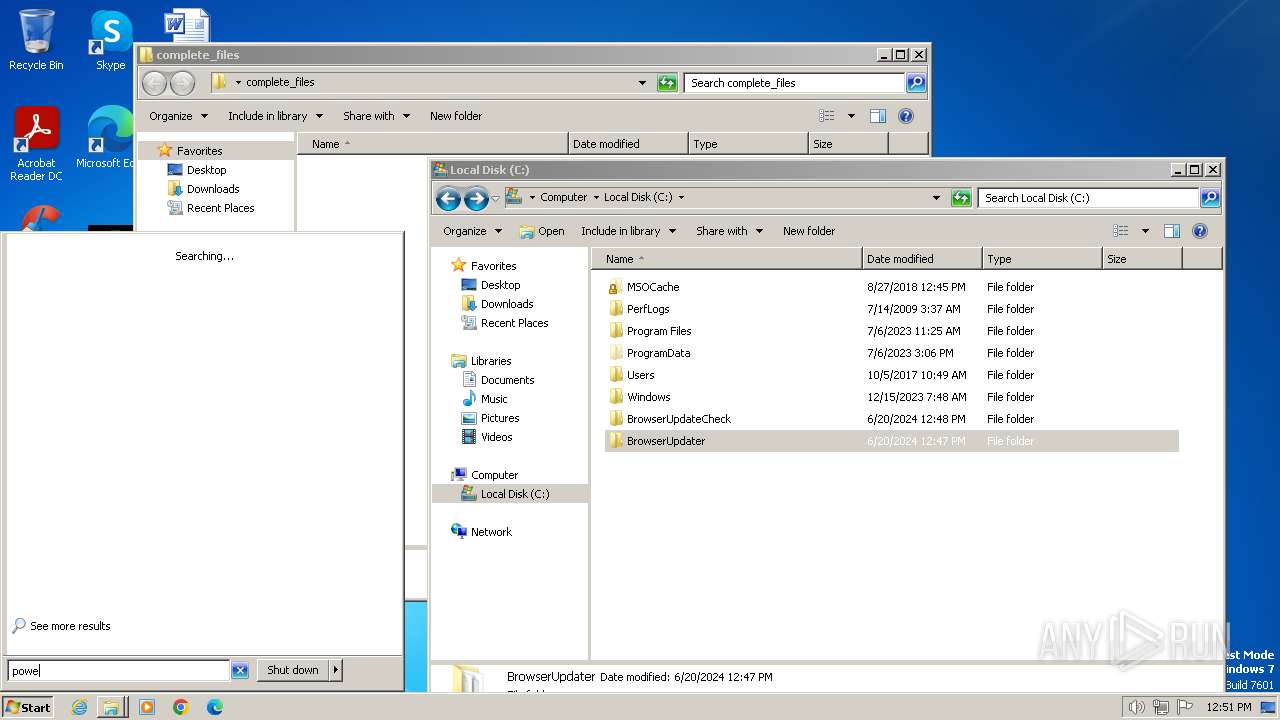This screenshot has width=1280, height=720.
Task: Click the Search Local Disk (C:) field
Action: pos(1088,198)
